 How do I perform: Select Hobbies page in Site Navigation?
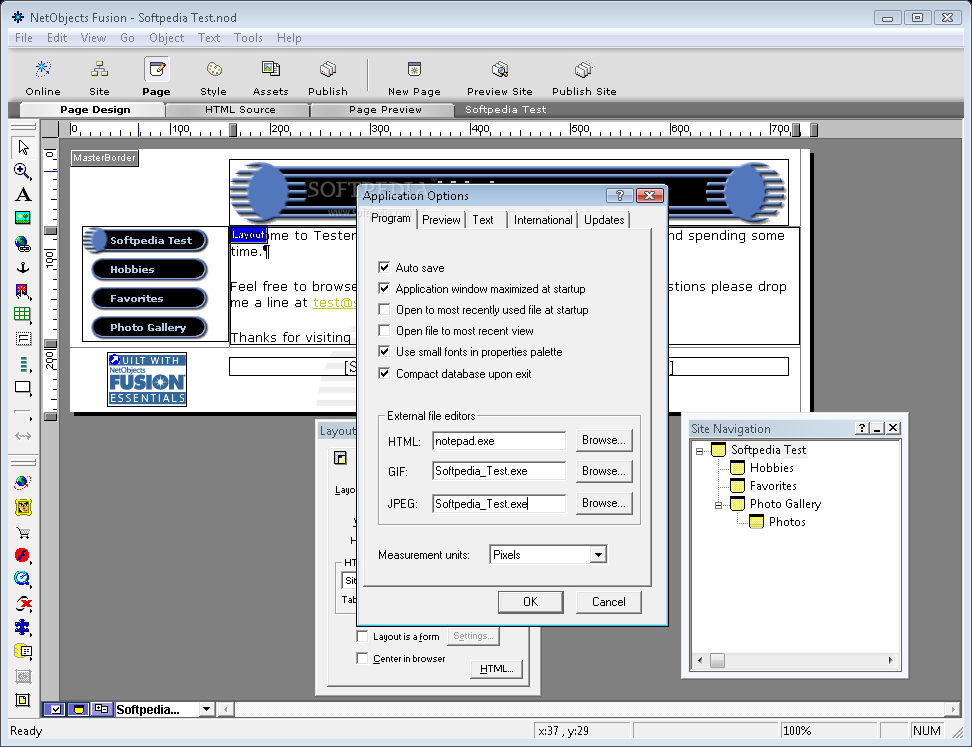click(x=771, y=468)
